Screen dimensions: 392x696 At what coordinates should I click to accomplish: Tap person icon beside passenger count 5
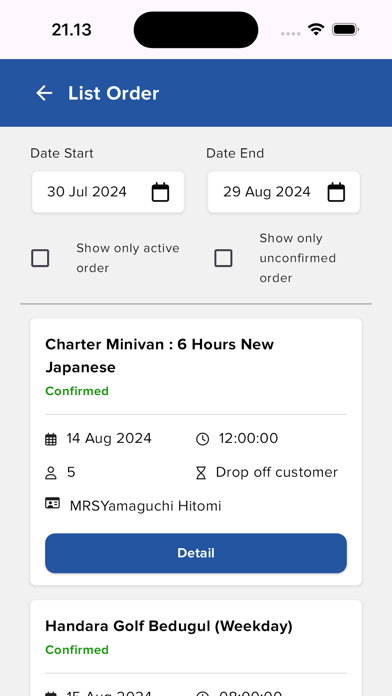click(x=51, y=473)
